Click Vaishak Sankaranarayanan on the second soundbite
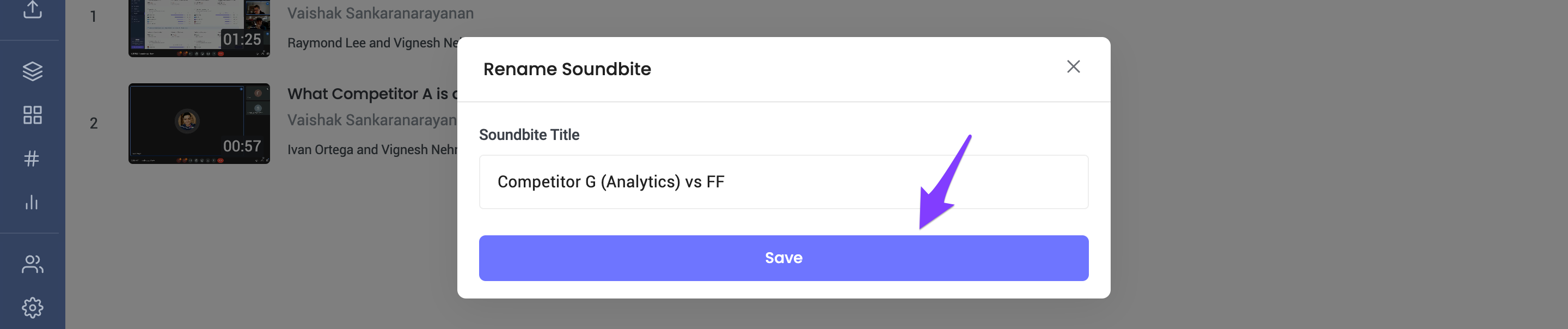The image size is (1568, 329). (372, 120)
